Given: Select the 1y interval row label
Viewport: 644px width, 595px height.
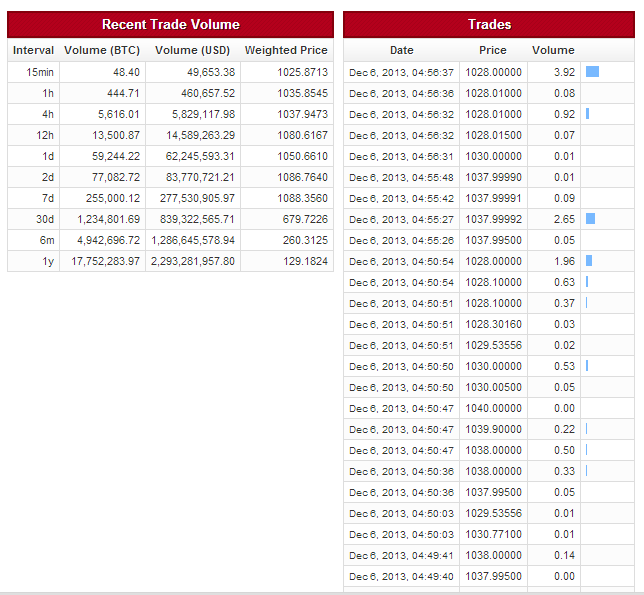Looking at the screenshot, I should click(46, 261).
